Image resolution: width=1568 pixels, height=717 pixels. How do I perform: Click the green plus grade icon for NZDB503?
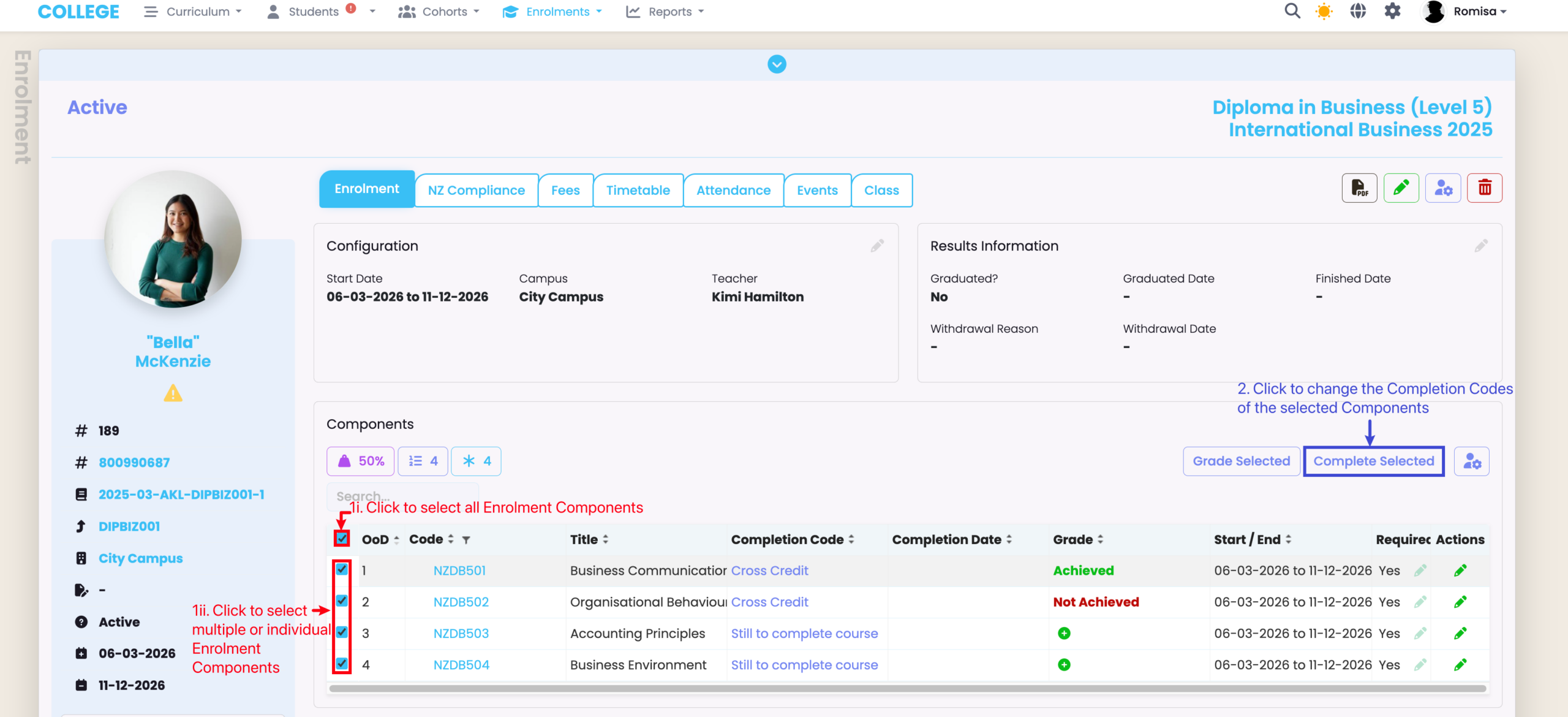[x=1064, y=633]
